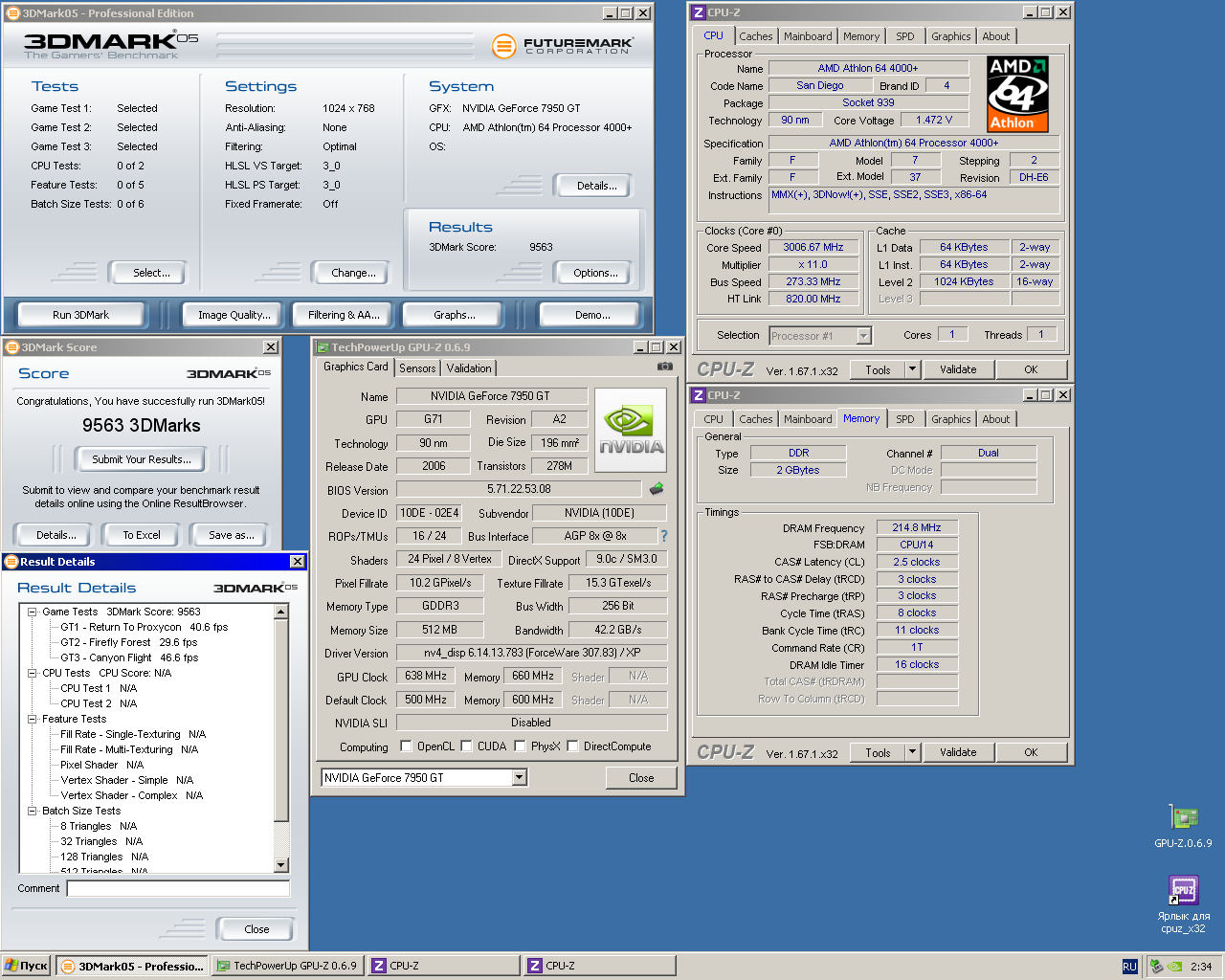Click the 3DMark Score window title icon
Screen dimensions: 1225x980
pos(12,347)
